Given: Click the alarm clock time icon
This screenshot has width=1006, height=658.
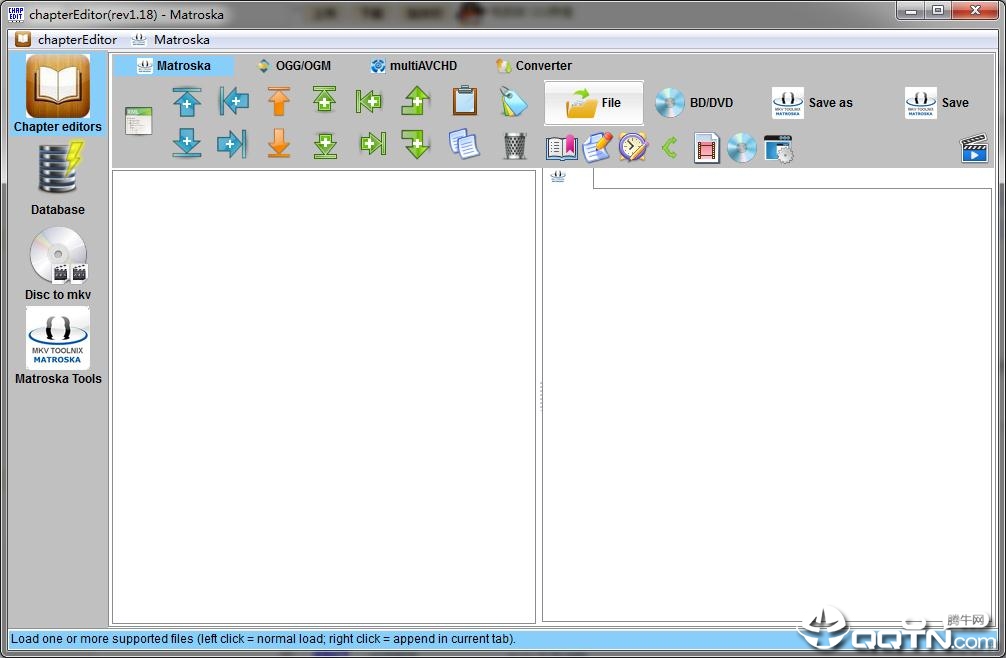Looking at the screenshot, I should (633, 148).
